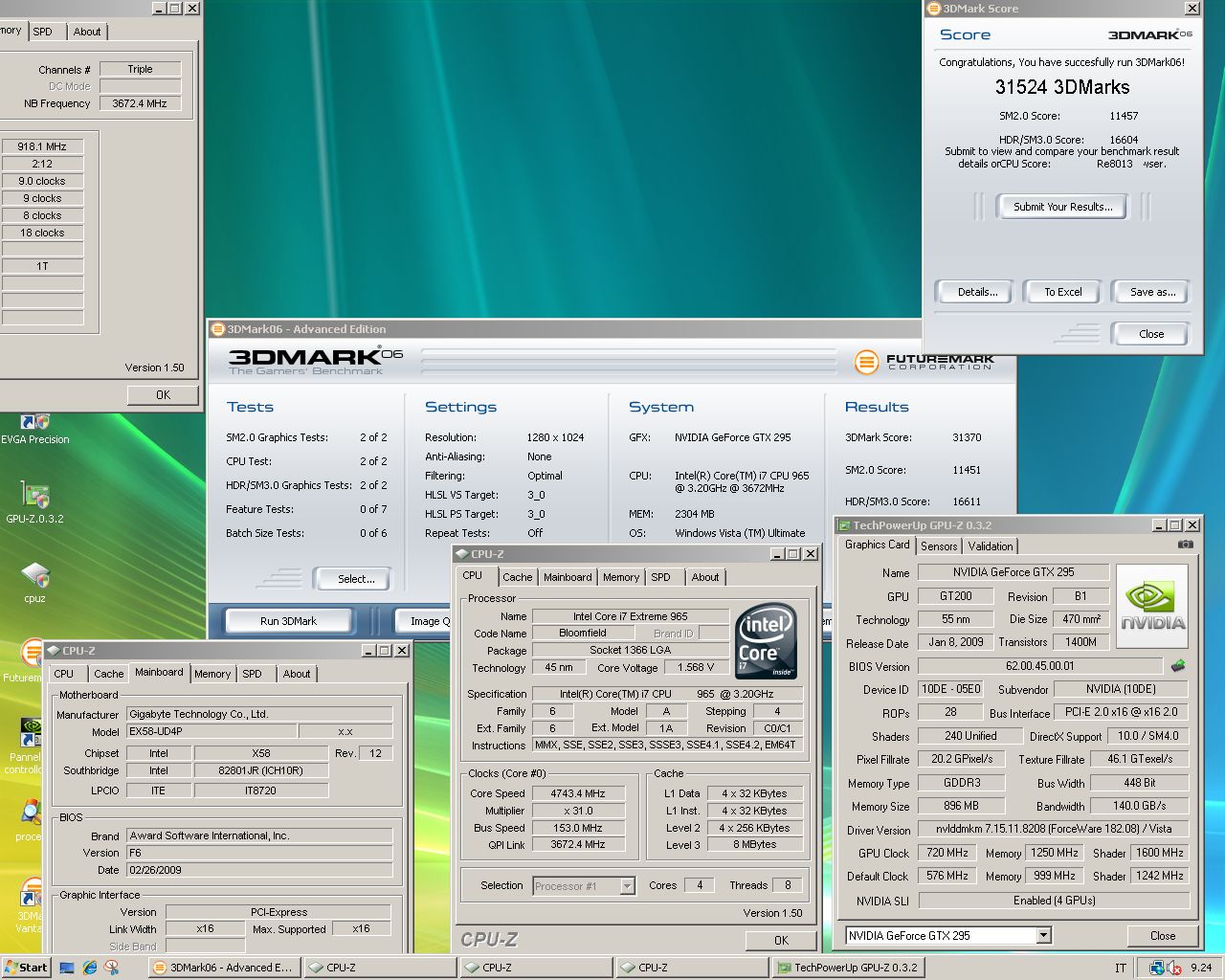Image resolution: width=1225 pixels, height=980 pixels.
Task: Click OK in the top-left CPU-Z window
Action: tap(163, 394)
